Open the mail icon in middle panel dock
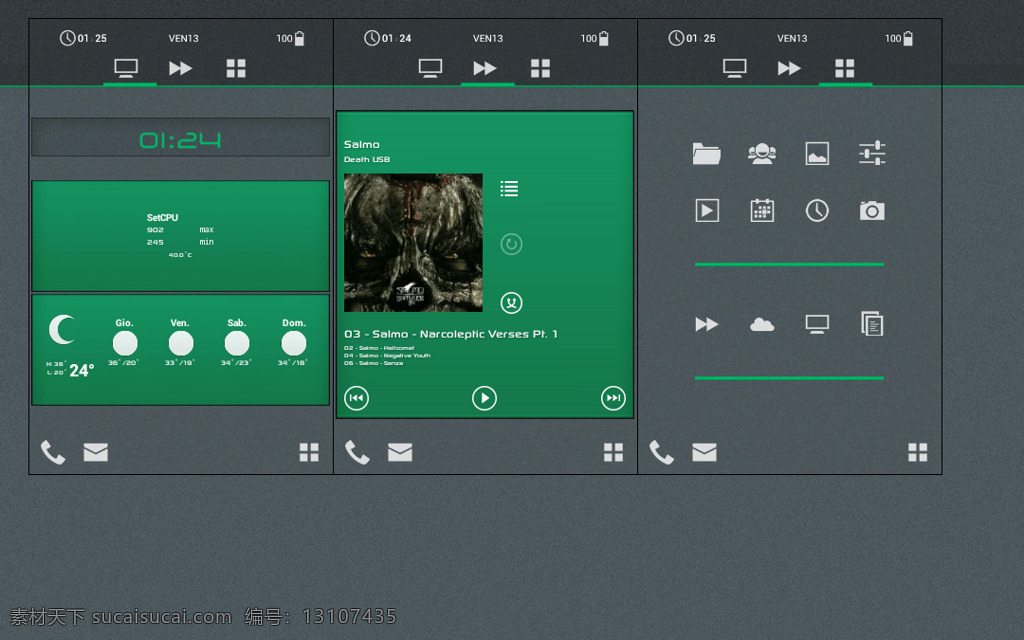Image resolution: width=1024 pixels, height=640 pixels. [x=400, y=452]
